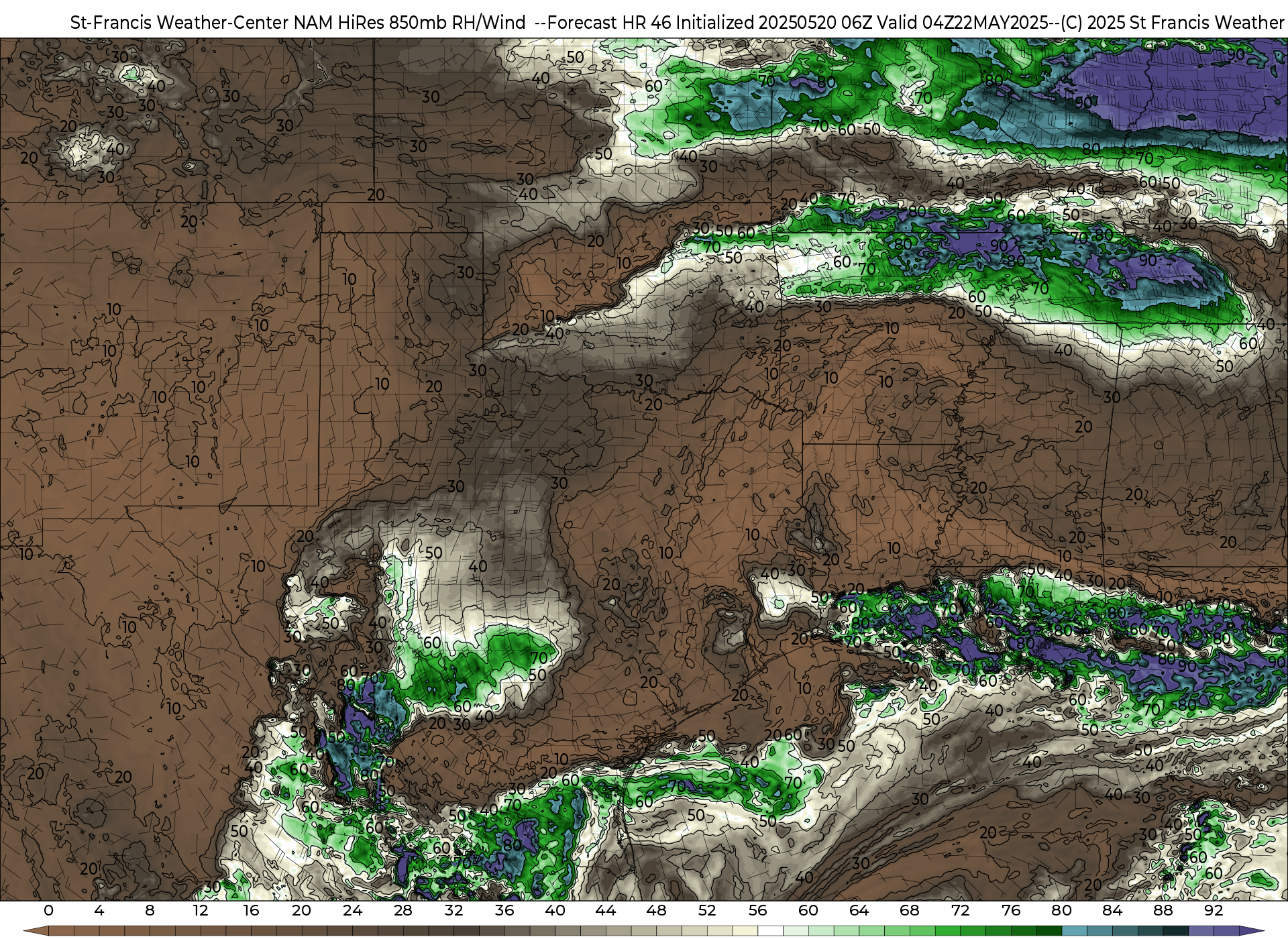Pick the dark green colorbar segment under 76
The width and height of the screenshot is (1288, 939).
tap(1024, 932)
